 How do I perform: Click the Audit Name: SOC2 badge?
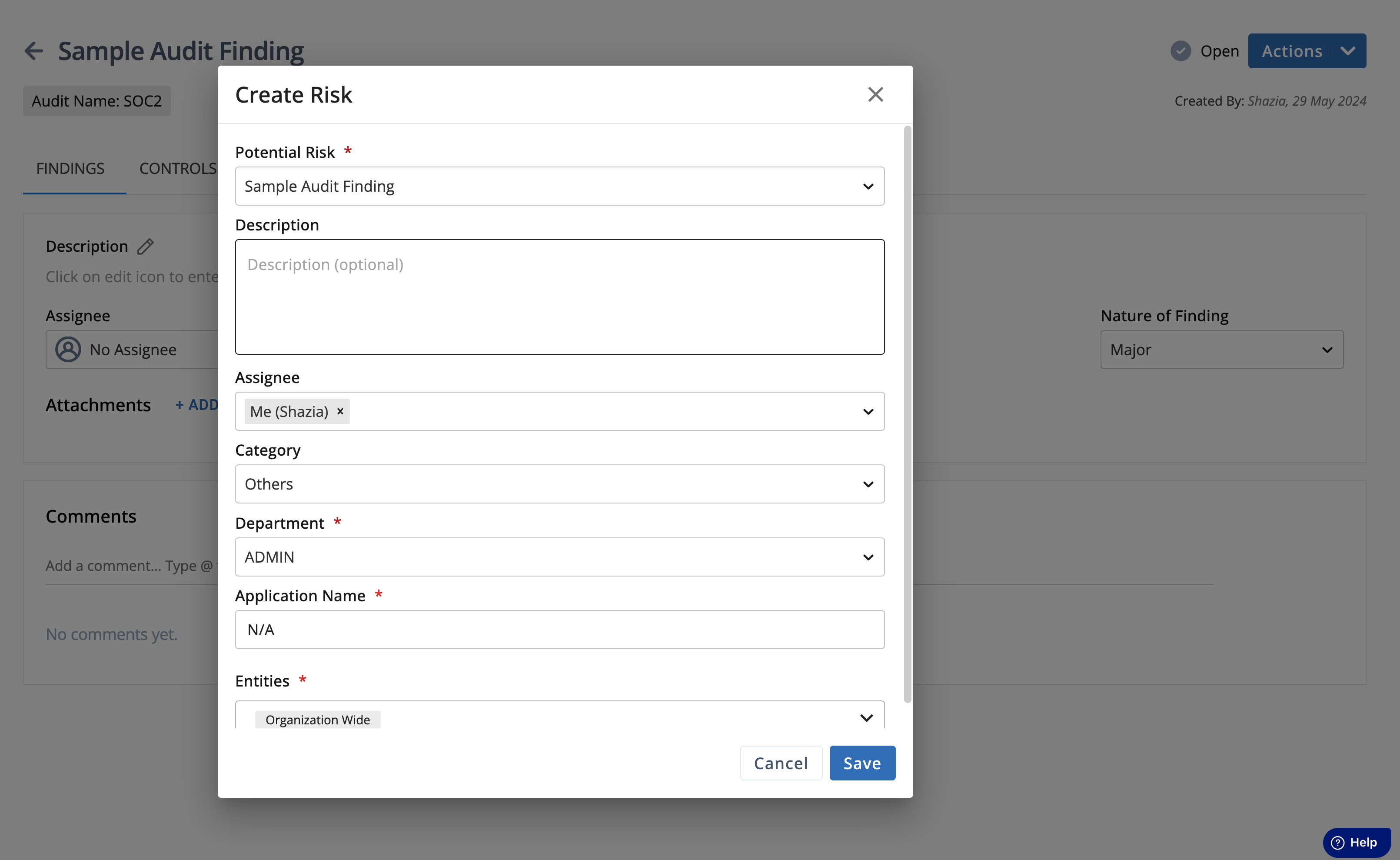(96, 101)
